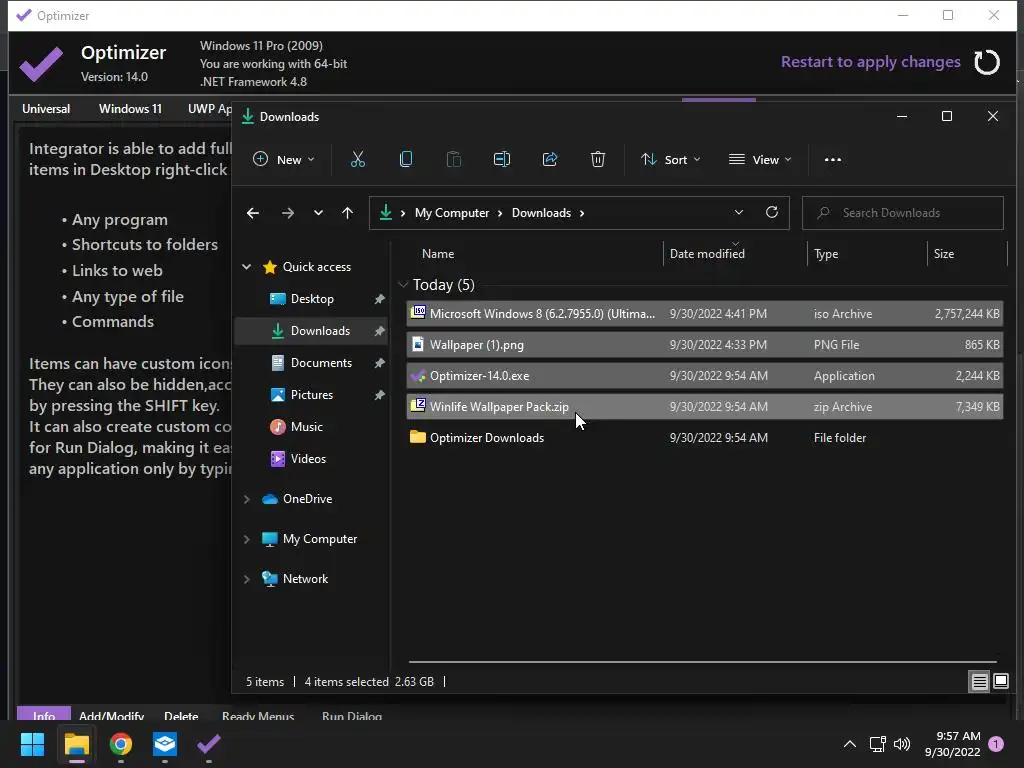Expand the OneDrive tree node
This screenshot has height=768, width=1024.
[x=246, y=499]
